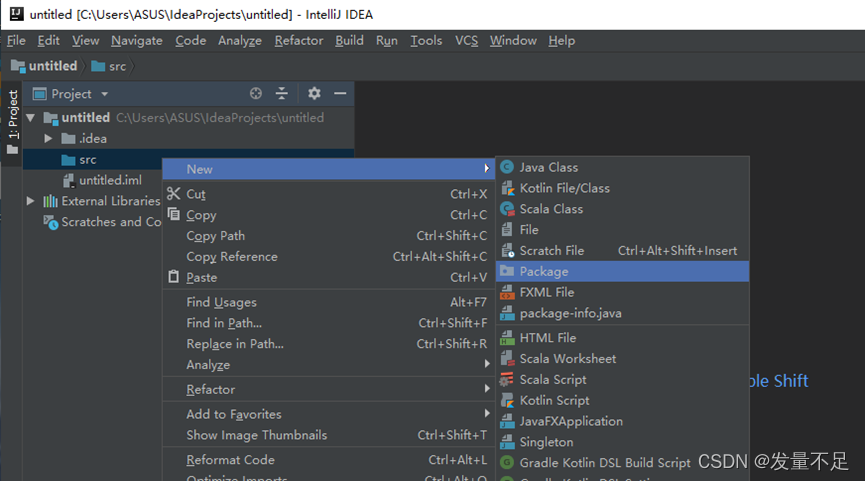The height and width of the screenshot is (481, 865).
Task: Open the File menu
Action: pyautogui.click(x=16, y=41)
